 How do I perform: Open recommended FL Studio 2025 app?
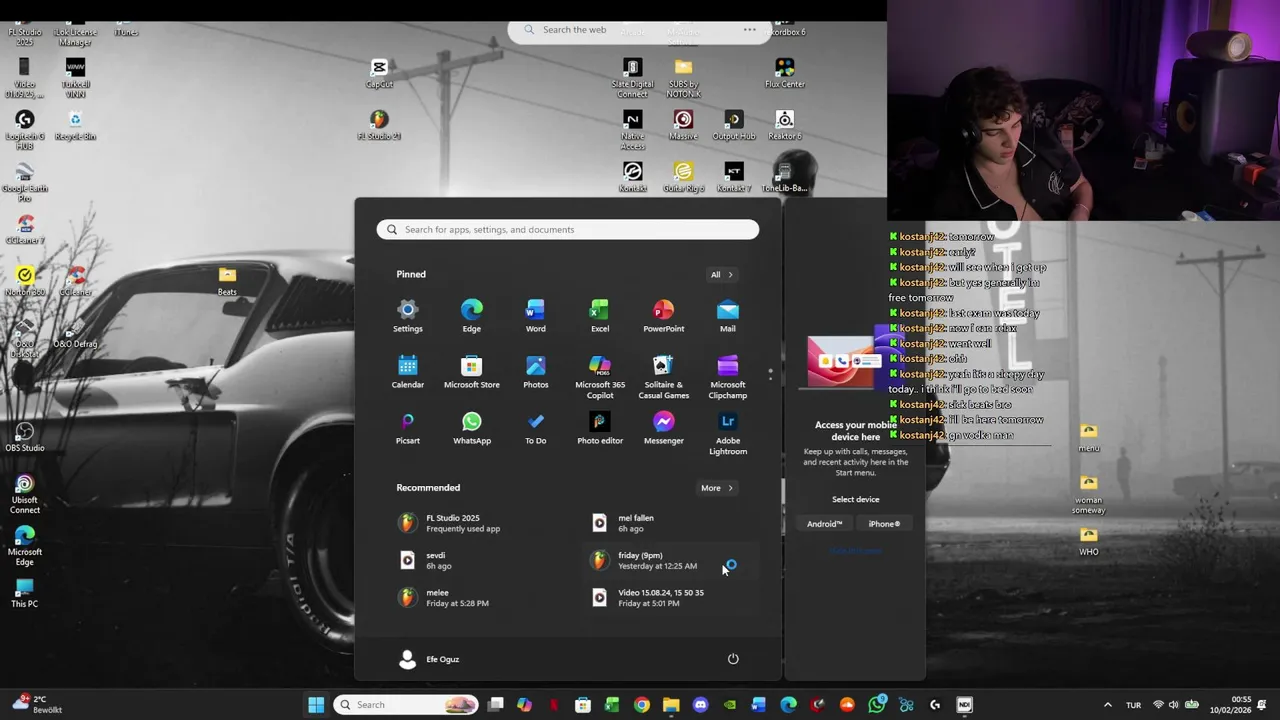[x=471, y=523]
